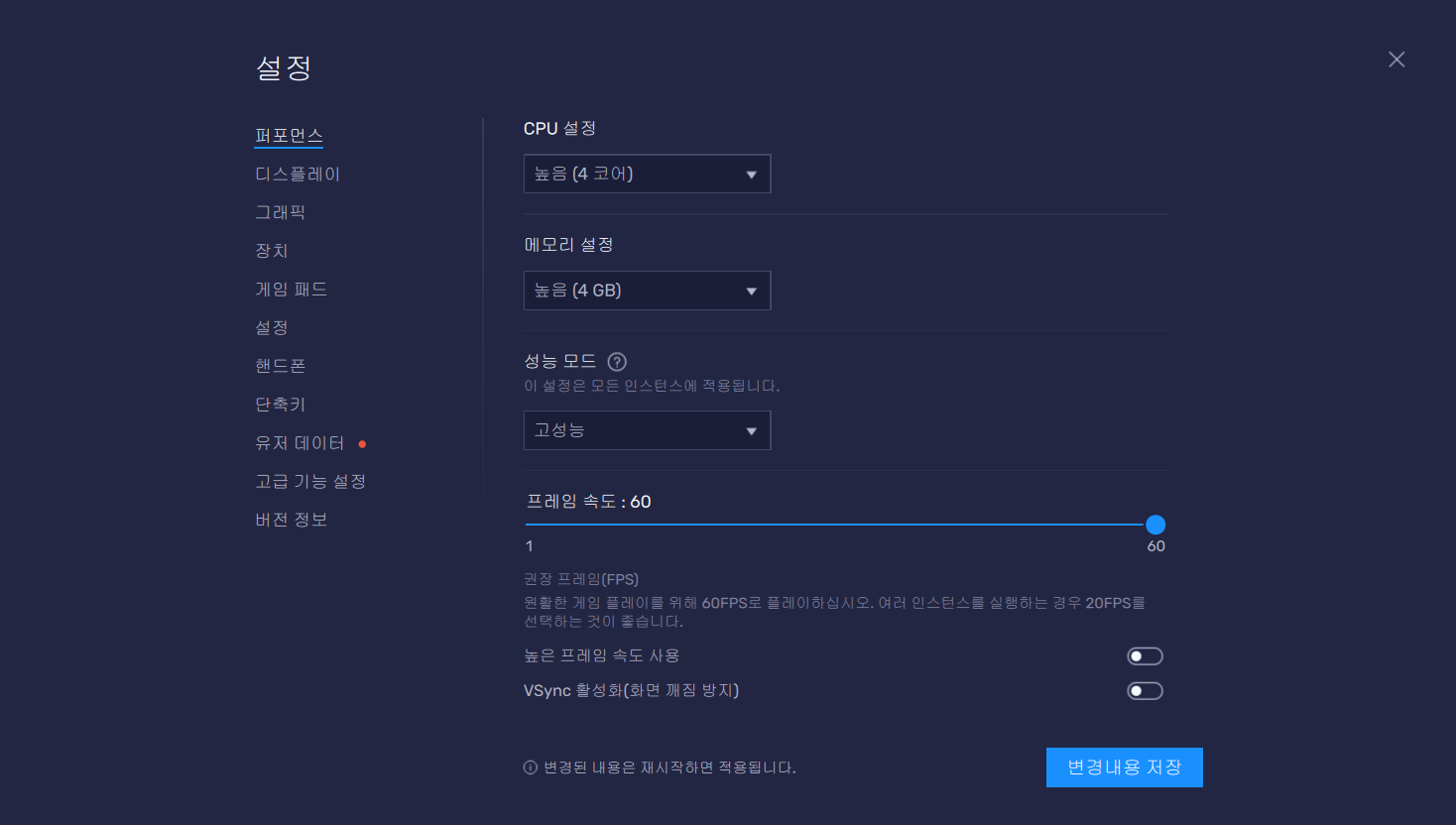Image resolution: width=1456 pixels, height=825 pixels.
Task: Click the info icon before the restart notice
Action: coord(531,767)
